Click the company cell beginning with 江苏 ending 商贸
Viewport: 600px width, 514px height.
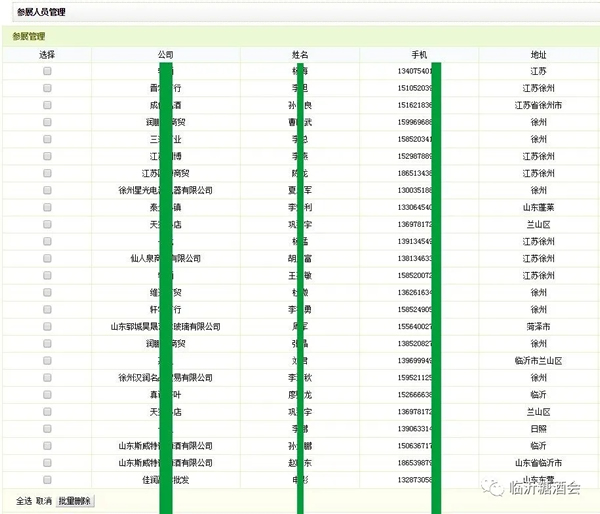coord(166,173)
